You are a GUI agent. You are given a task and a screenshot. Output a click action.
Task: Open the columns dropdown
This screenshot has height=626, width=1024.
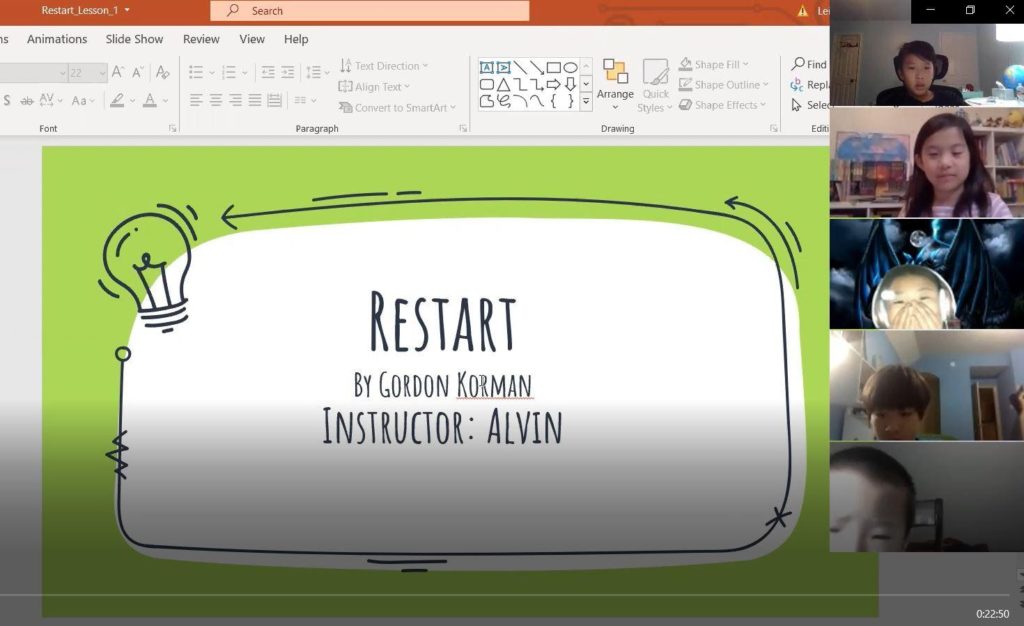305,100
